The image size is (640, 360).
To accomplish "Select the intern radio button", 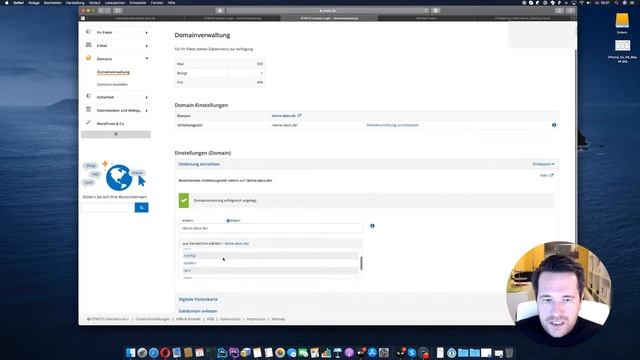I will (228, 220).
